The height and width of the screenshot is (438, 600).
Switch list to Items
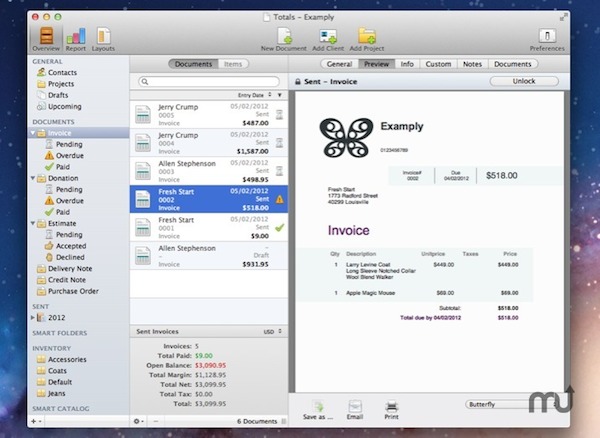(x=233, y=64)
